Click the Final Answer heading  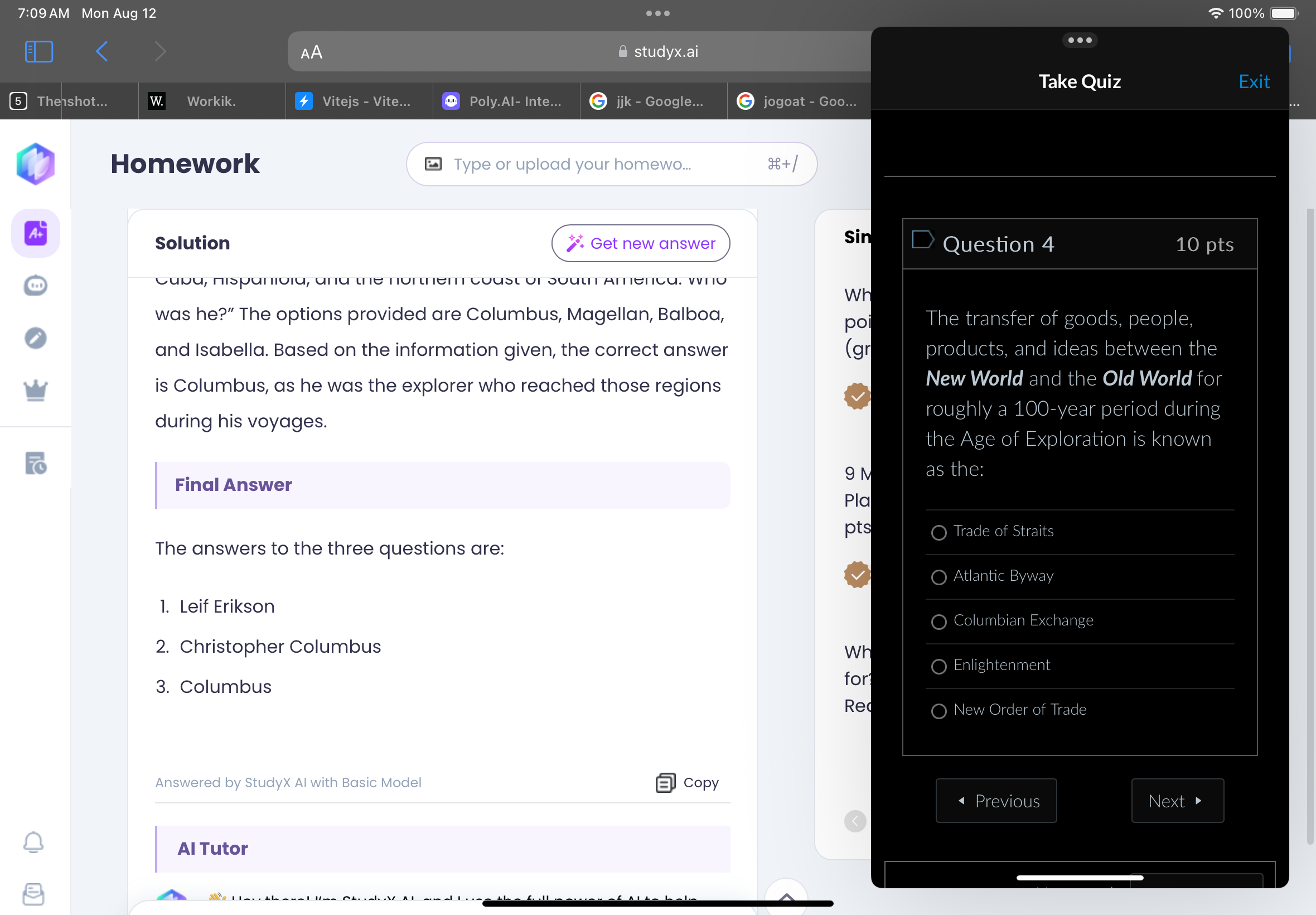(x=233, y=485)
